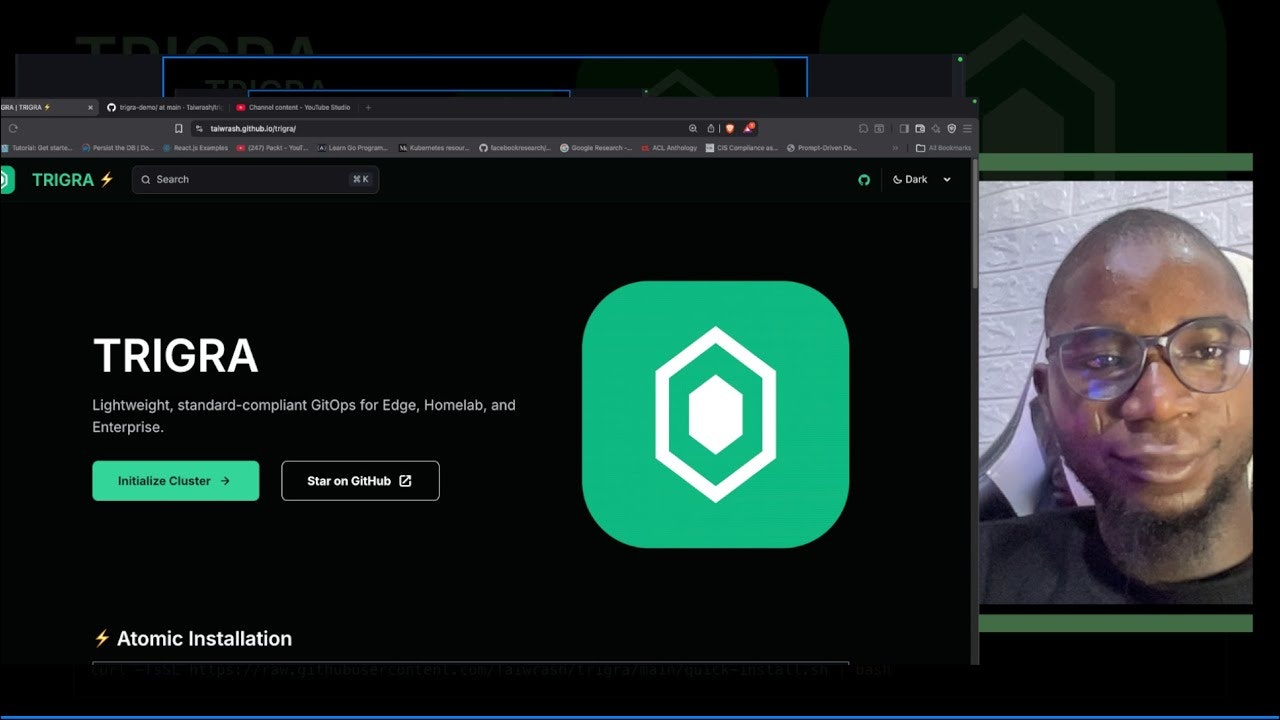This screenshot has height=720, width=1280.
Task: Open the Dark theme dropdown
Action: (x=921, y=180)
